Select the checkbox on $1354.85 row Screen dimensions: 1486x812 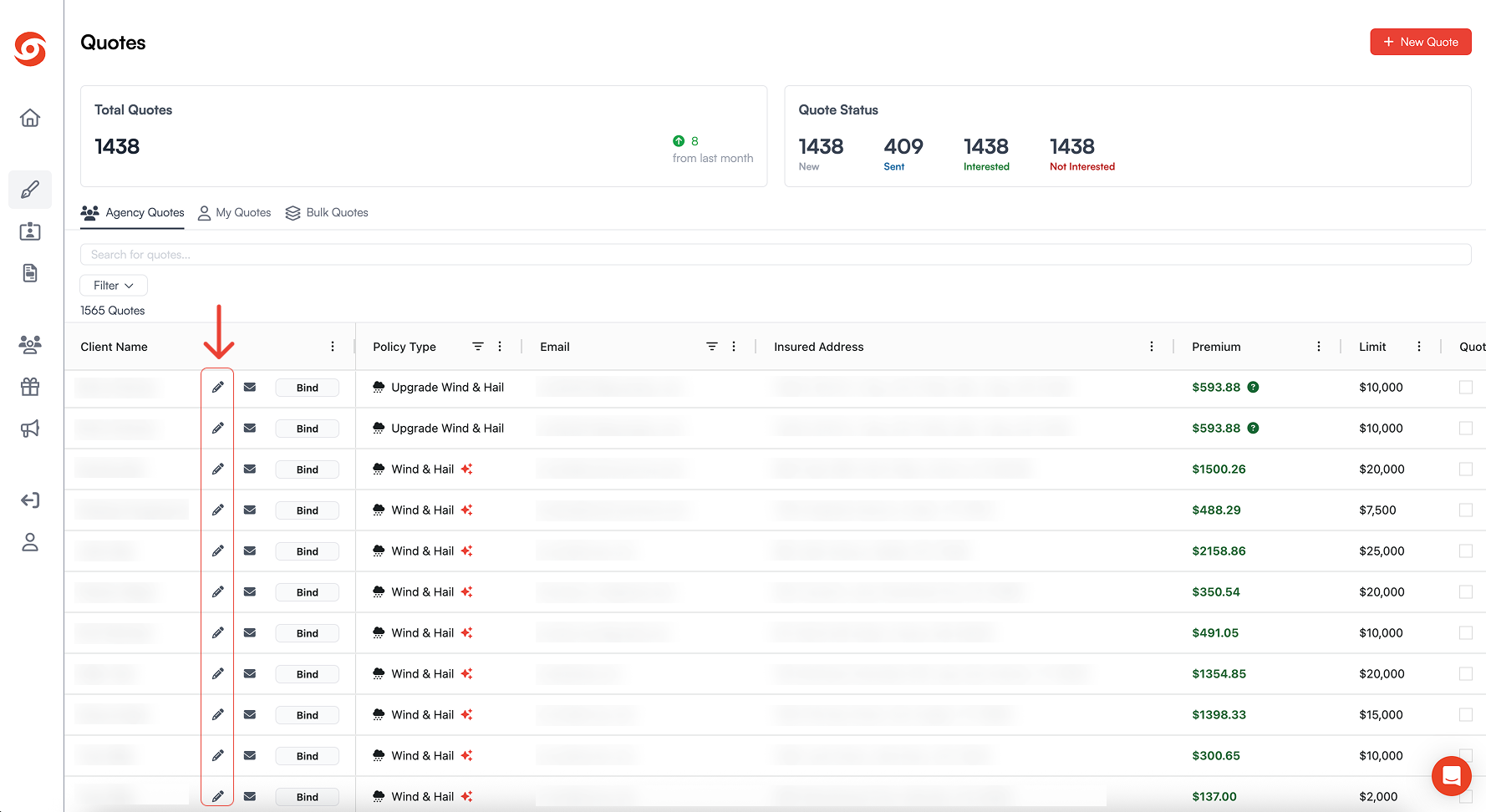pyautogui.click(x=1466, y=673)
